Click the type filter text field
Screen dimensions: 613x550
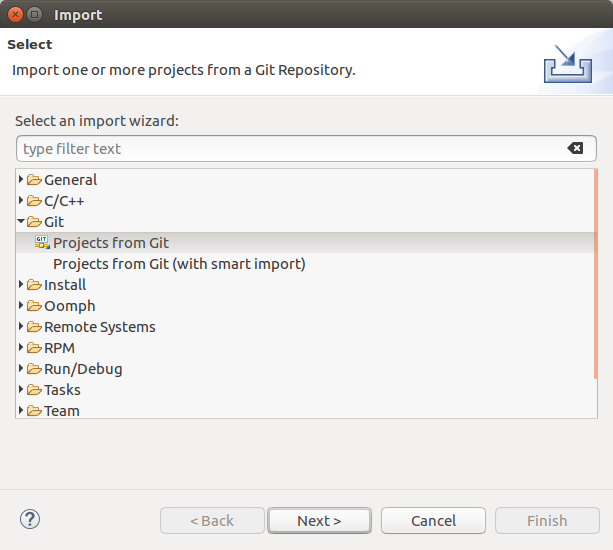290,149
